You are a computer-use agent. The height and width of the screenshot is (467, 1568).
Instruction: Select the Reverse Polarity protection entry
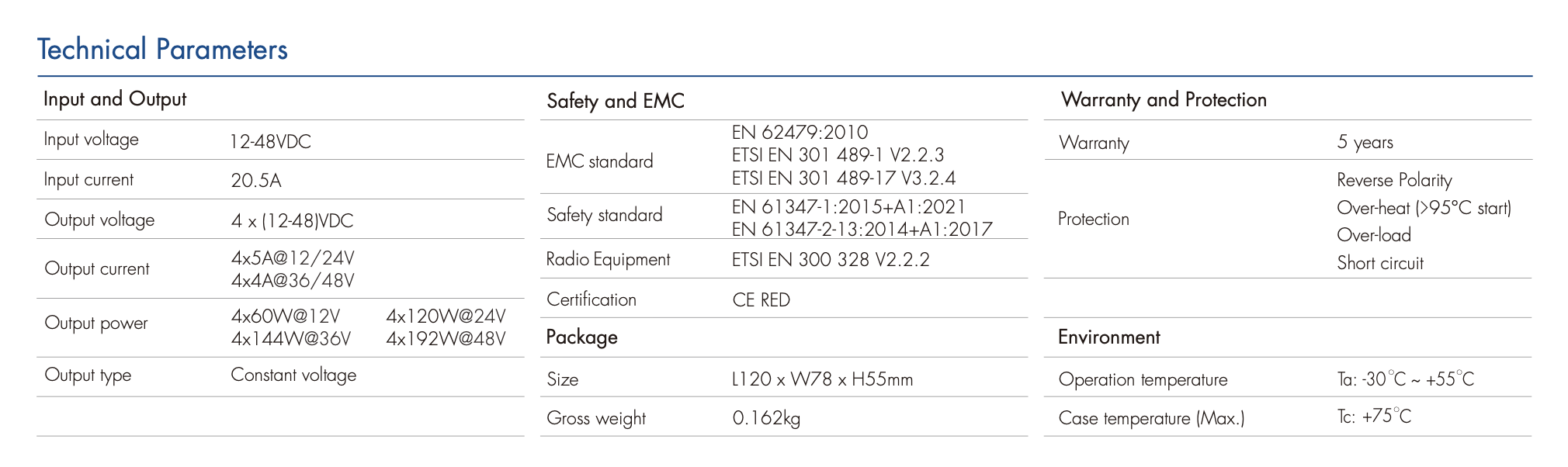pos(1394,181)
